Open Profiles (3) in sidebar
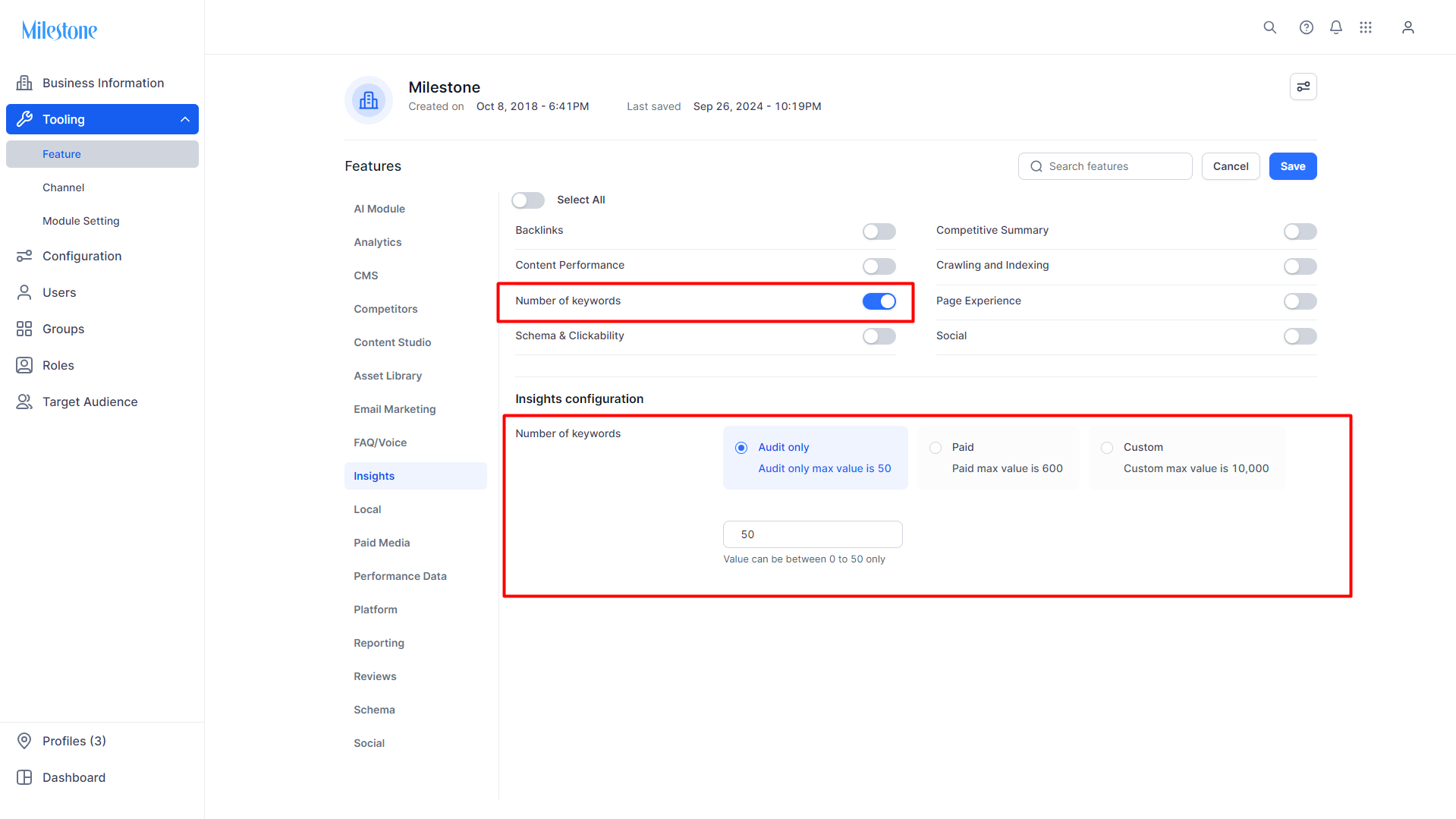The width and height of the screenshot is (1456, 819). click(x=102, y=741)
